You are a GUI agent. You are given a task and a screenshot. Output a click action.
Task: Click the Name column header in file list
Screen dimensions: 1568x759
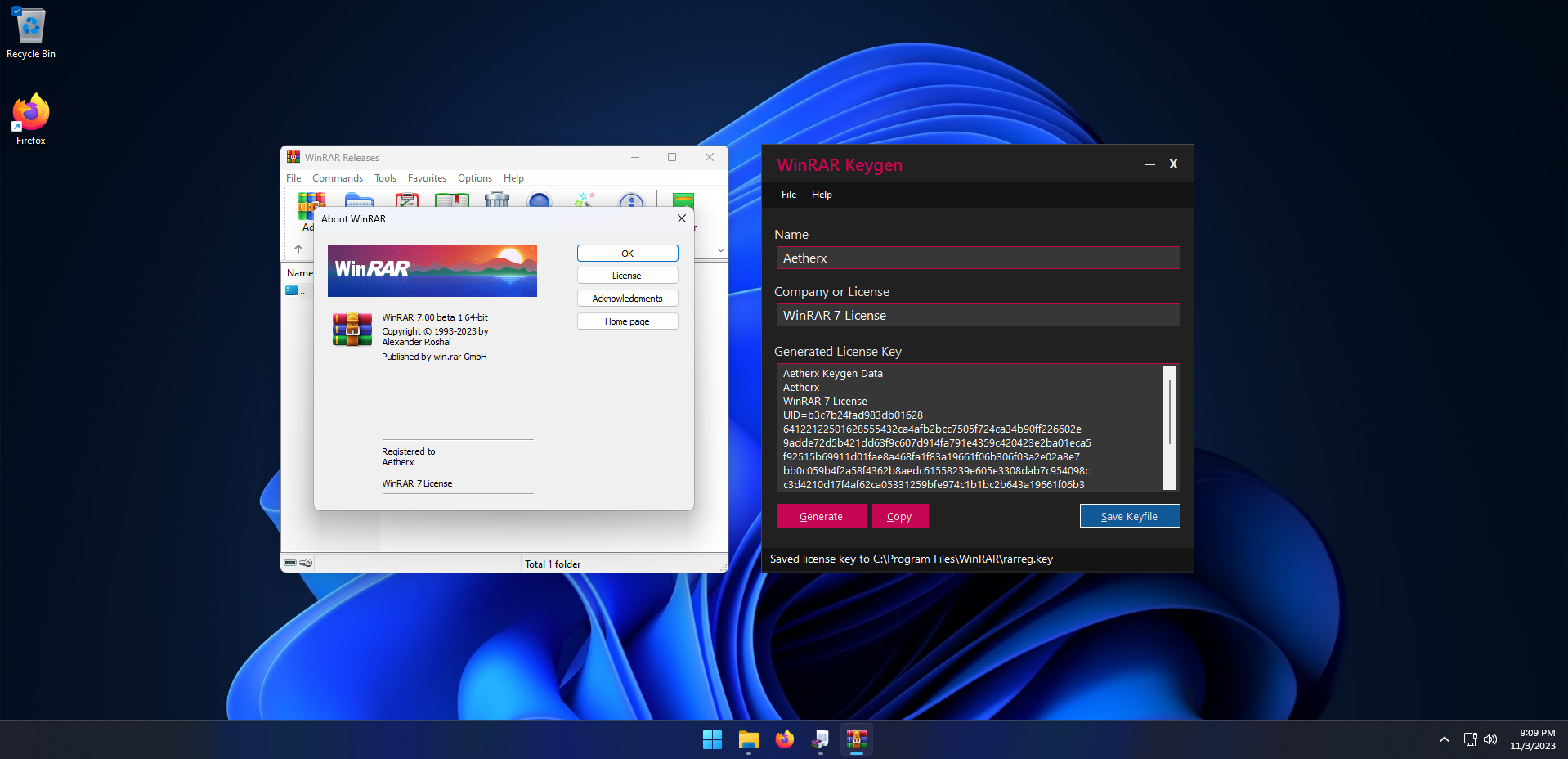[300, 273]
